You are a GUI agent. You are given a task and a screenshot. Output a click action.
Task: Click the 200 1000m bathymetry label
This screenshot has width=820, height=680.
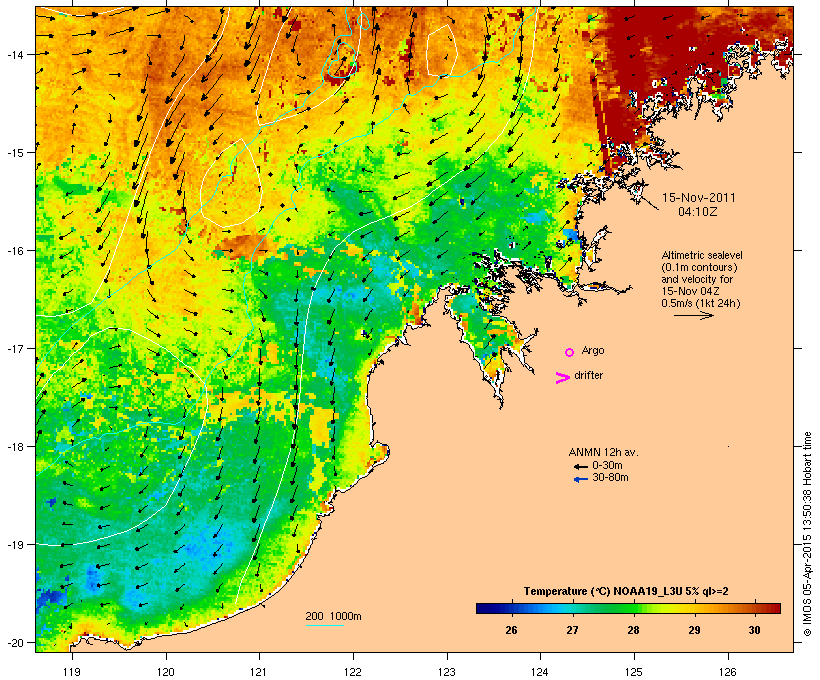coord(333,616)
